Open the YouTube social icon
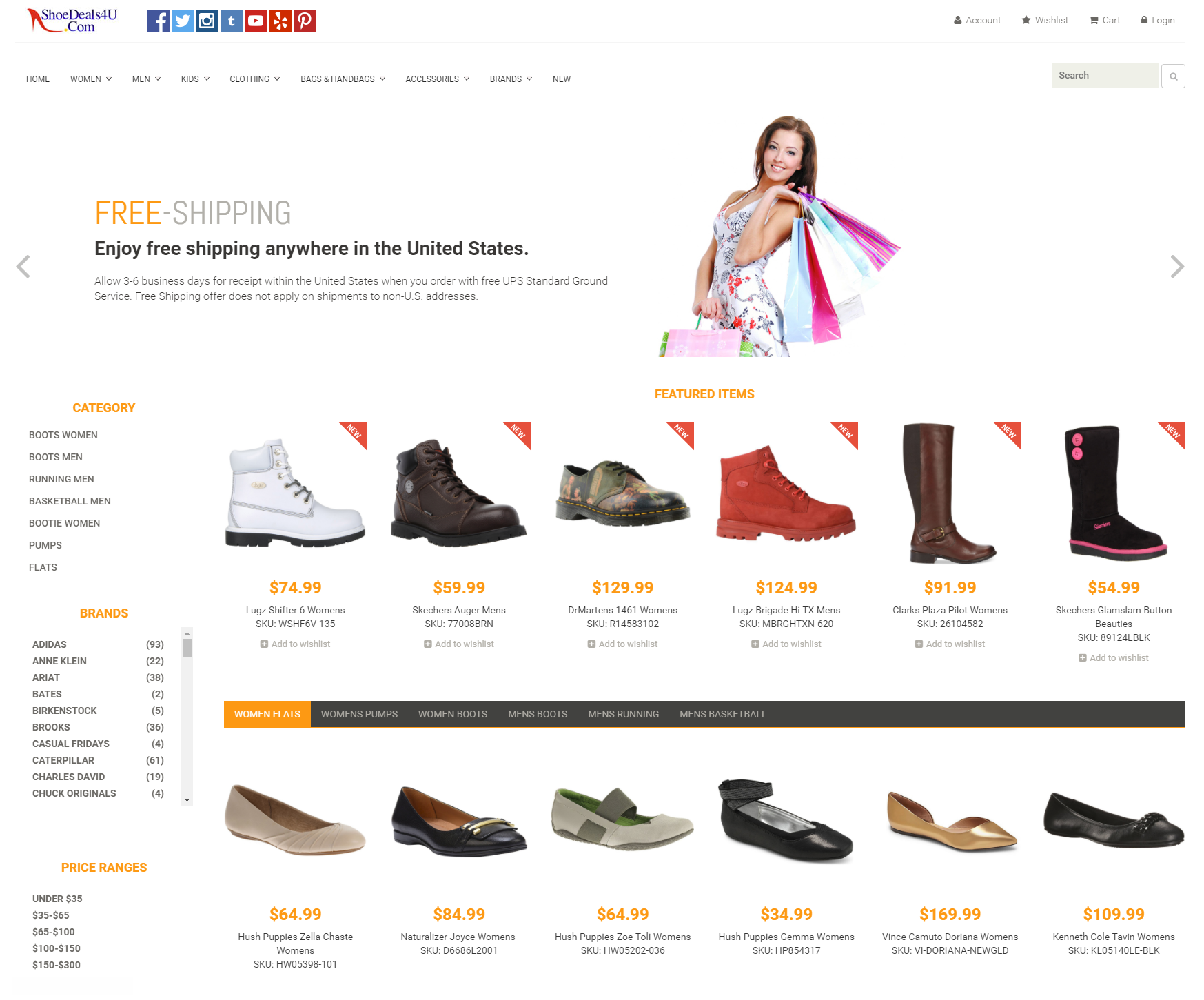The image size is (1204, 1000). click(x=256, y=21)
